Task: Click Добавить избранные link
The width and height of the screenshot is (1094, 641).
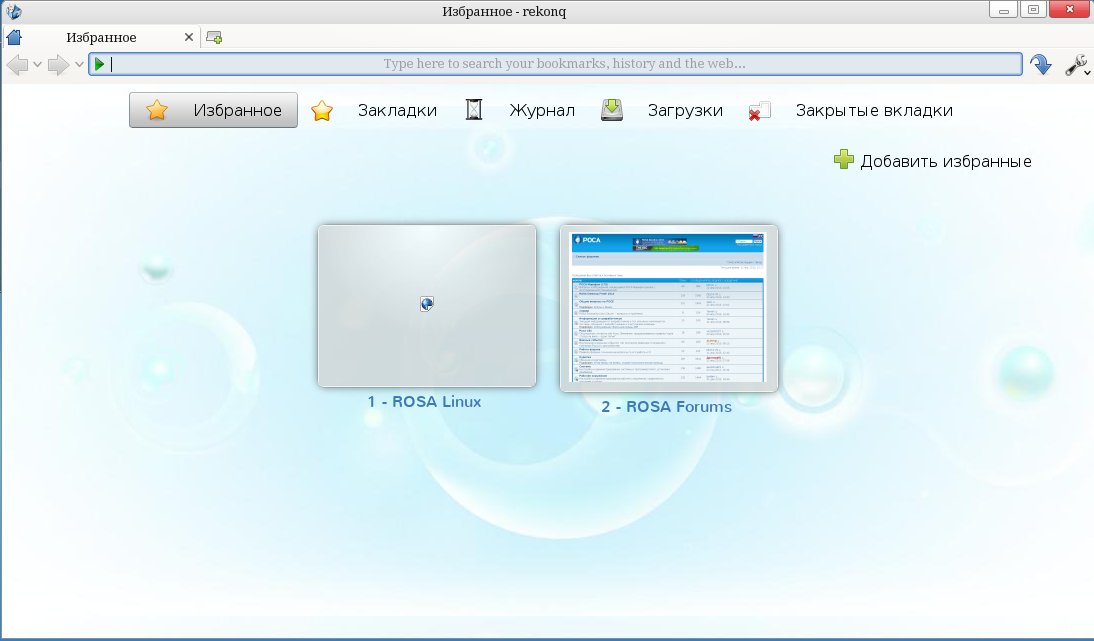Action: click(932, 161)
